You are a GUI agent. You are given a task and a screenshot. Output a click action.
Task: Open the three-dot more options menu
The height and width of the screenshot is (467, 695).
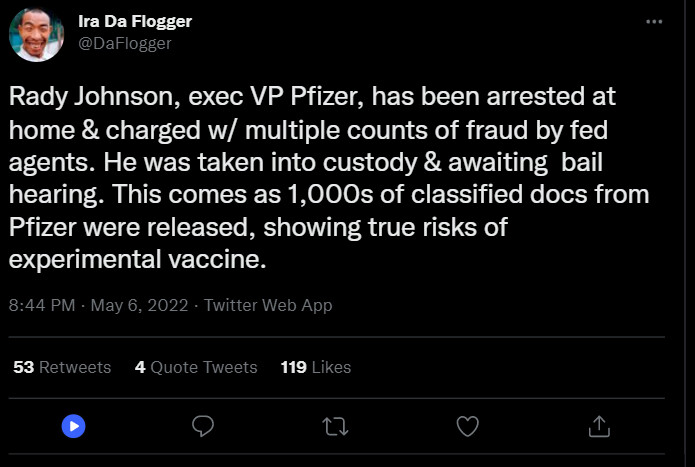point(654,23)
